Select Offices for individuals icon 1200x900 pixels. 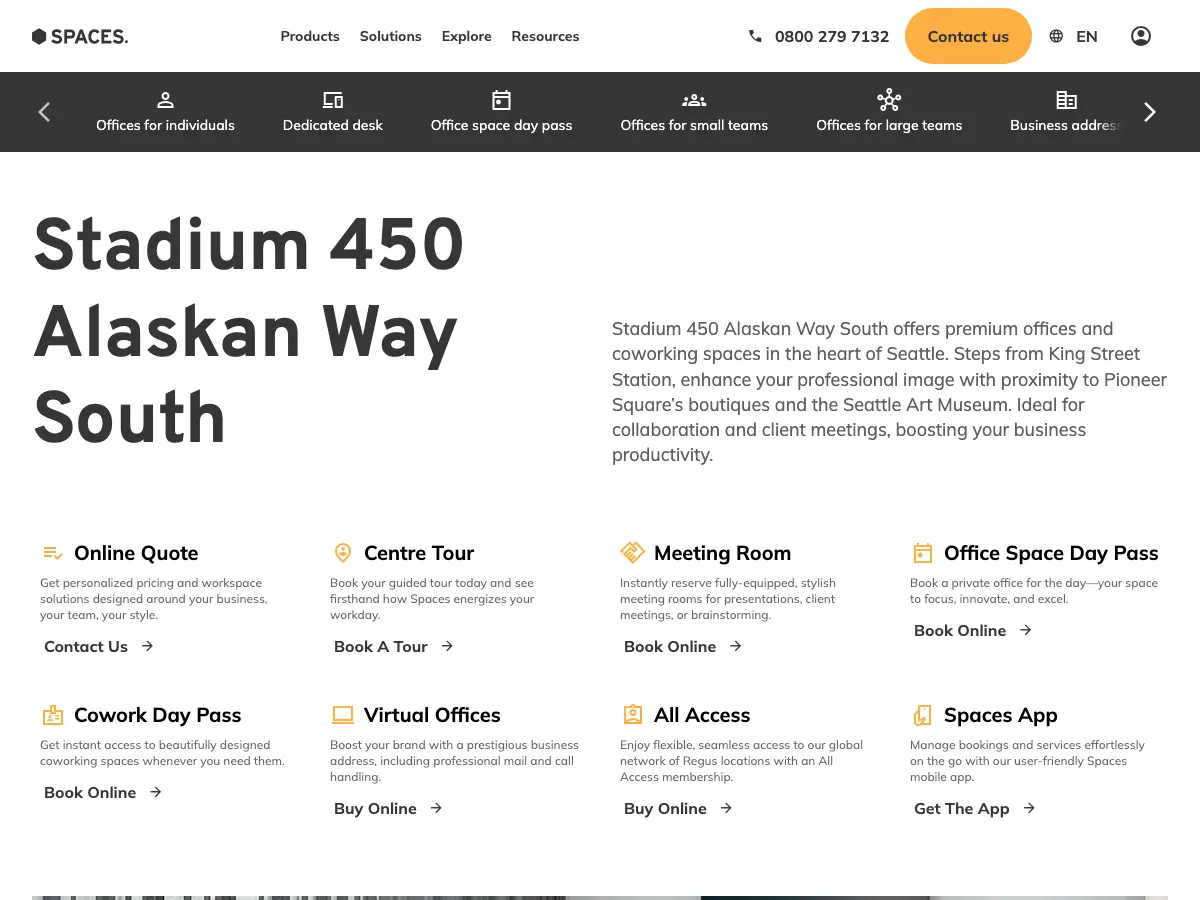[166, 100]
